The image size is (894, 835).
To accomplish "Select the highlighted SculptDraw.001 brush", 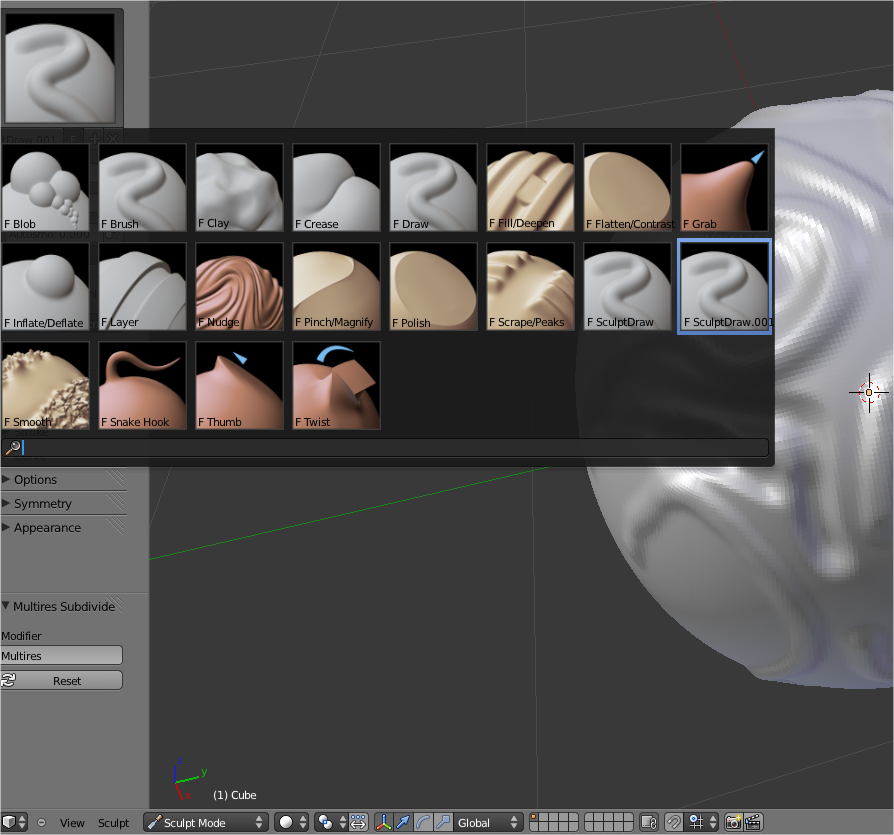I will click(724, 287).
